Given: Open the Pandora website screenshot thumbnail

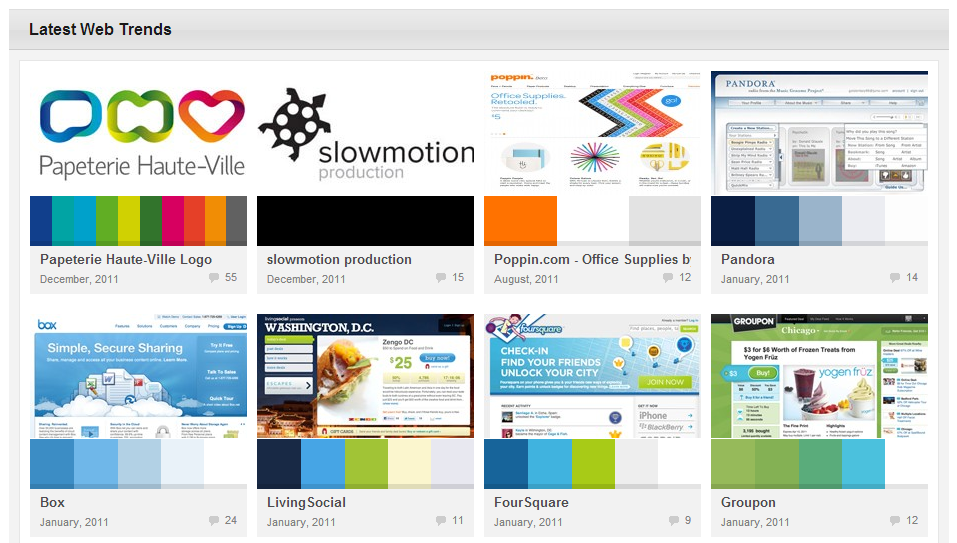Looking at the screenshot, I should [819, 132].
